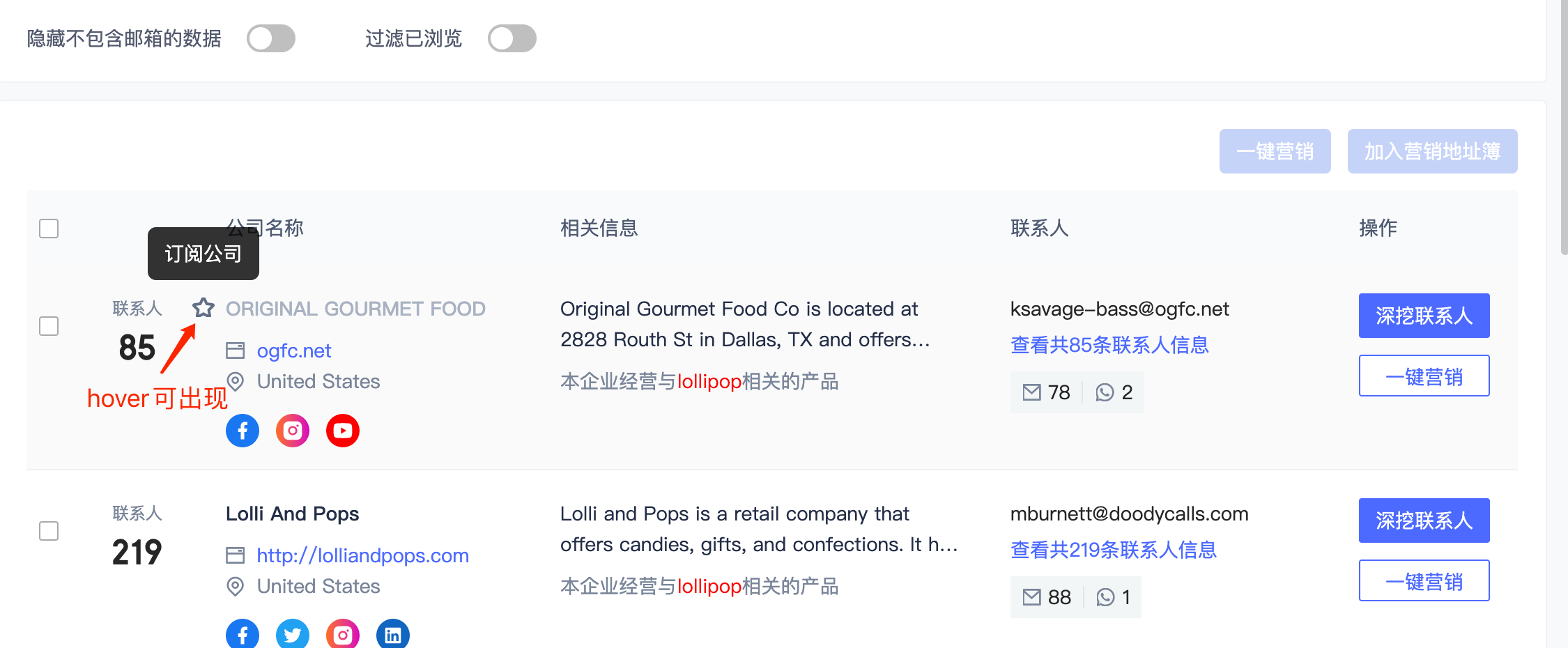1568x648 pixels.
Task: Open the ogfc.net website link
Action: pyautogui.click(x=294, y=350)
